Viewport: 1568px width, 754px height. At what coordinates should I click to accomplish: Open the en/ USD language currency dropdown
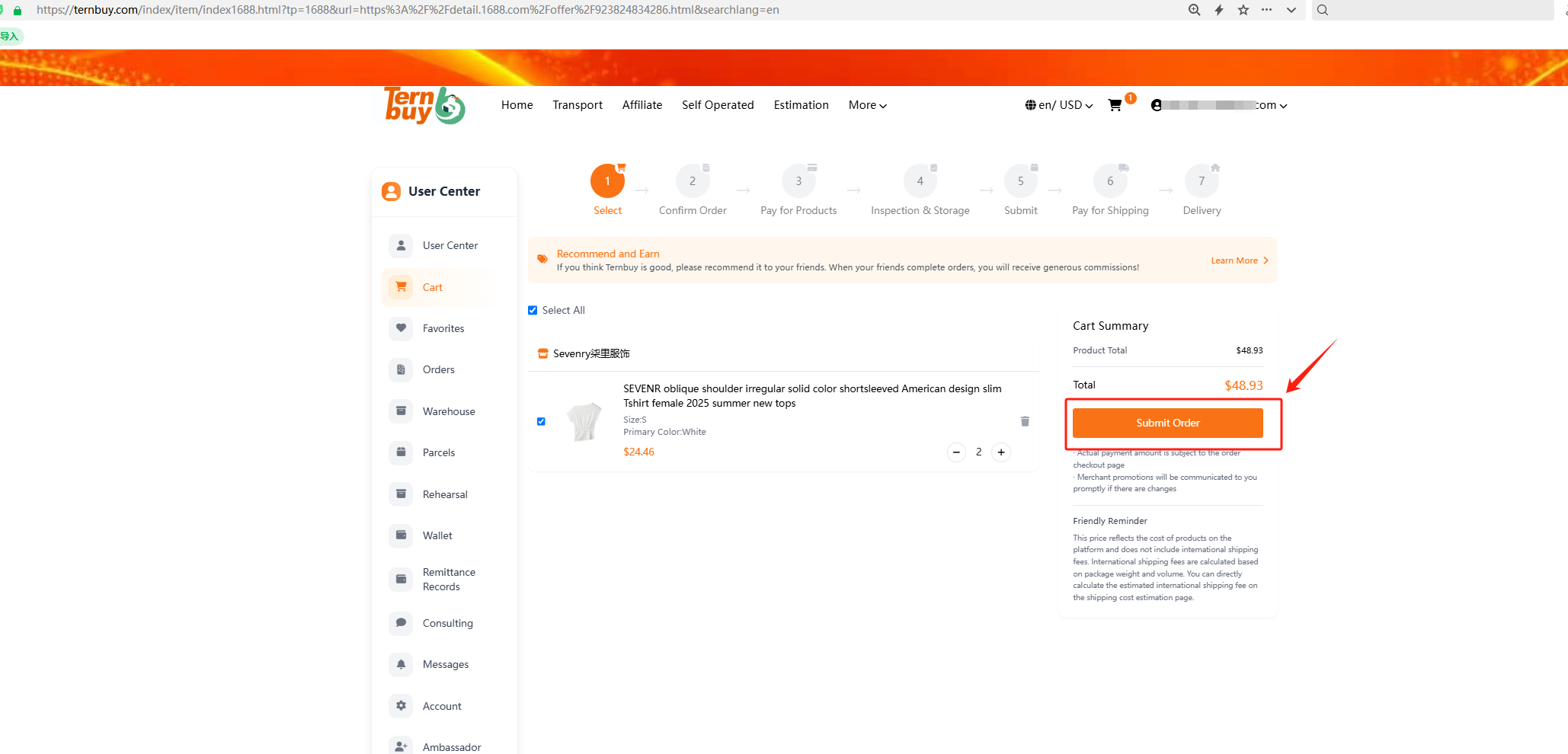pyautogui.click(x=1059, y=105)
